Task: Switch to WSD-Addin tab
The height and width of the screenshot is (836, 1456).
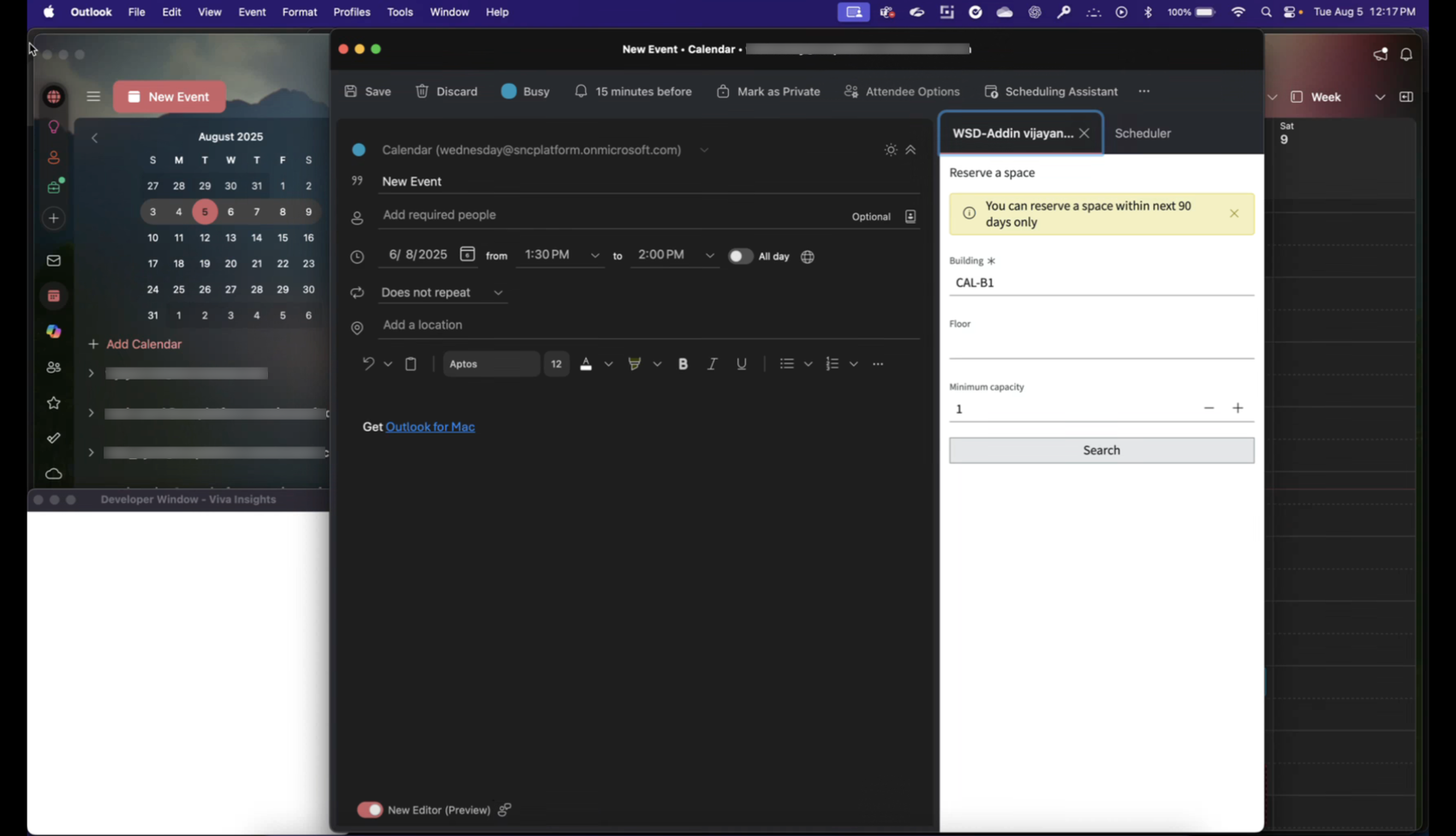Action: point(1012,134)
